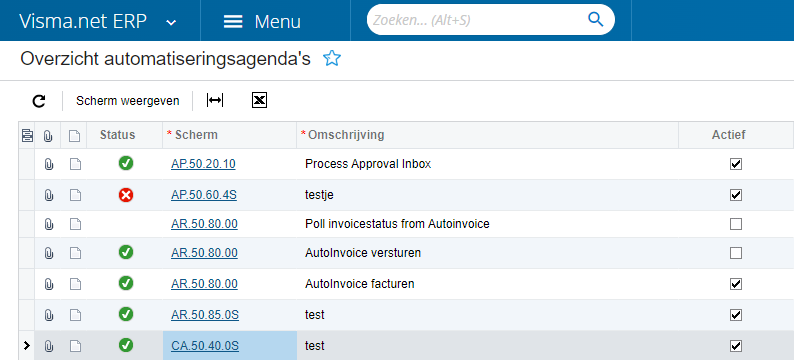Screen dimensions: 794x360
Task: Uncheck Actief for Process Approval Inbox
Action: (x=736, y=164)
